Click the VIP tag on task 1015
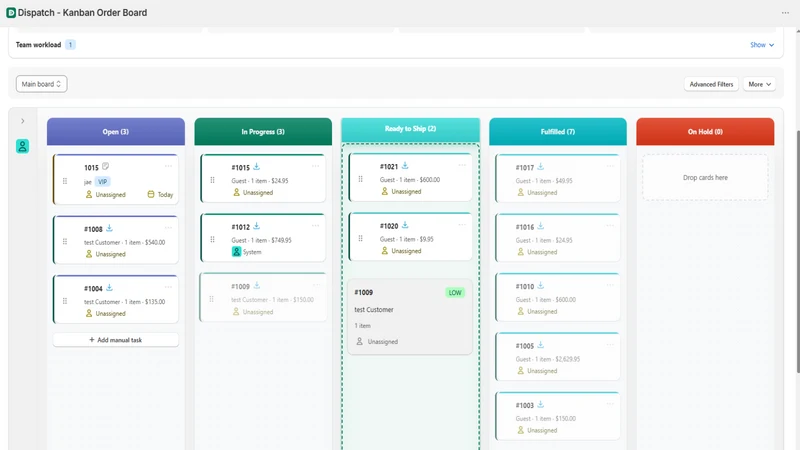 click(103, 182)
